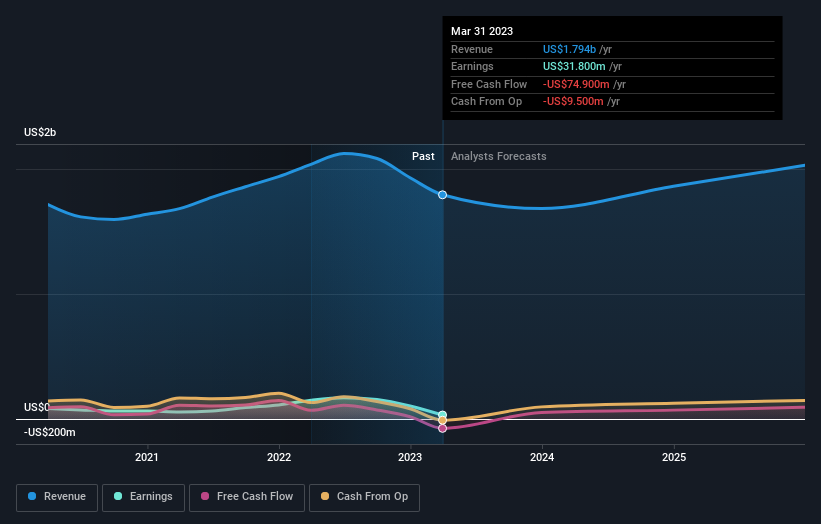The width and height of the screenshot is (821, 524).
Task: Click the 2021 x-axis label
Action: [147, 458]
